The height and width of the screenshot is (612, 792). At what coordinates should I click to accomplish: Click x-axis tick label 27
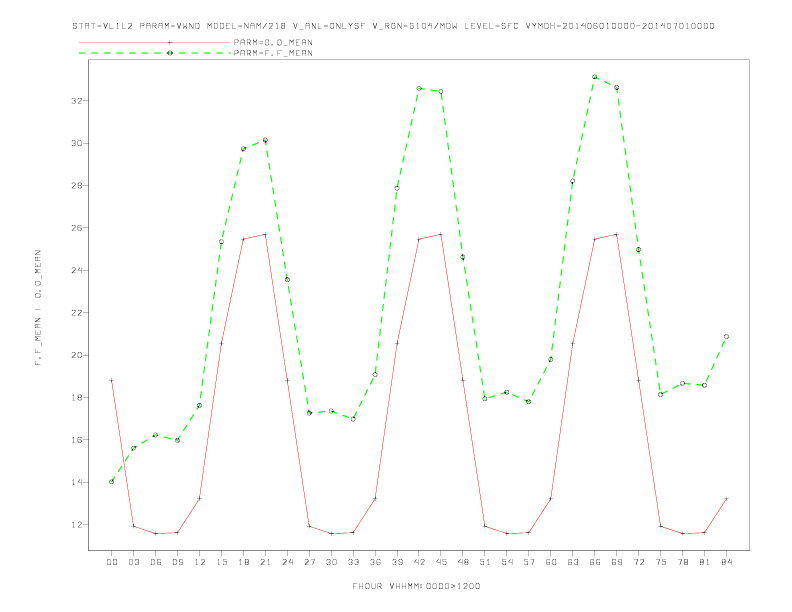click(x=309, y=562)
